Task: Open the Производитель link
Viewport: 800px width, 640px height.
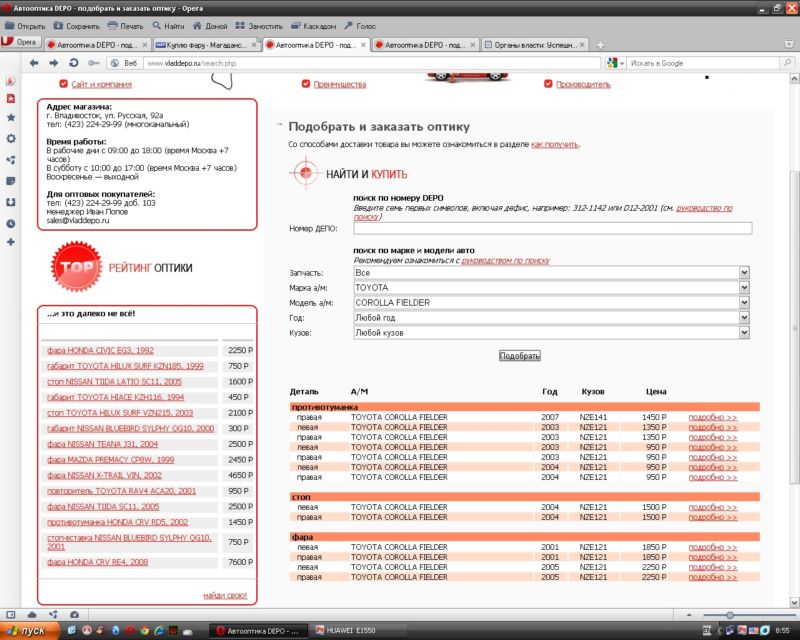Action: (583, 84)
